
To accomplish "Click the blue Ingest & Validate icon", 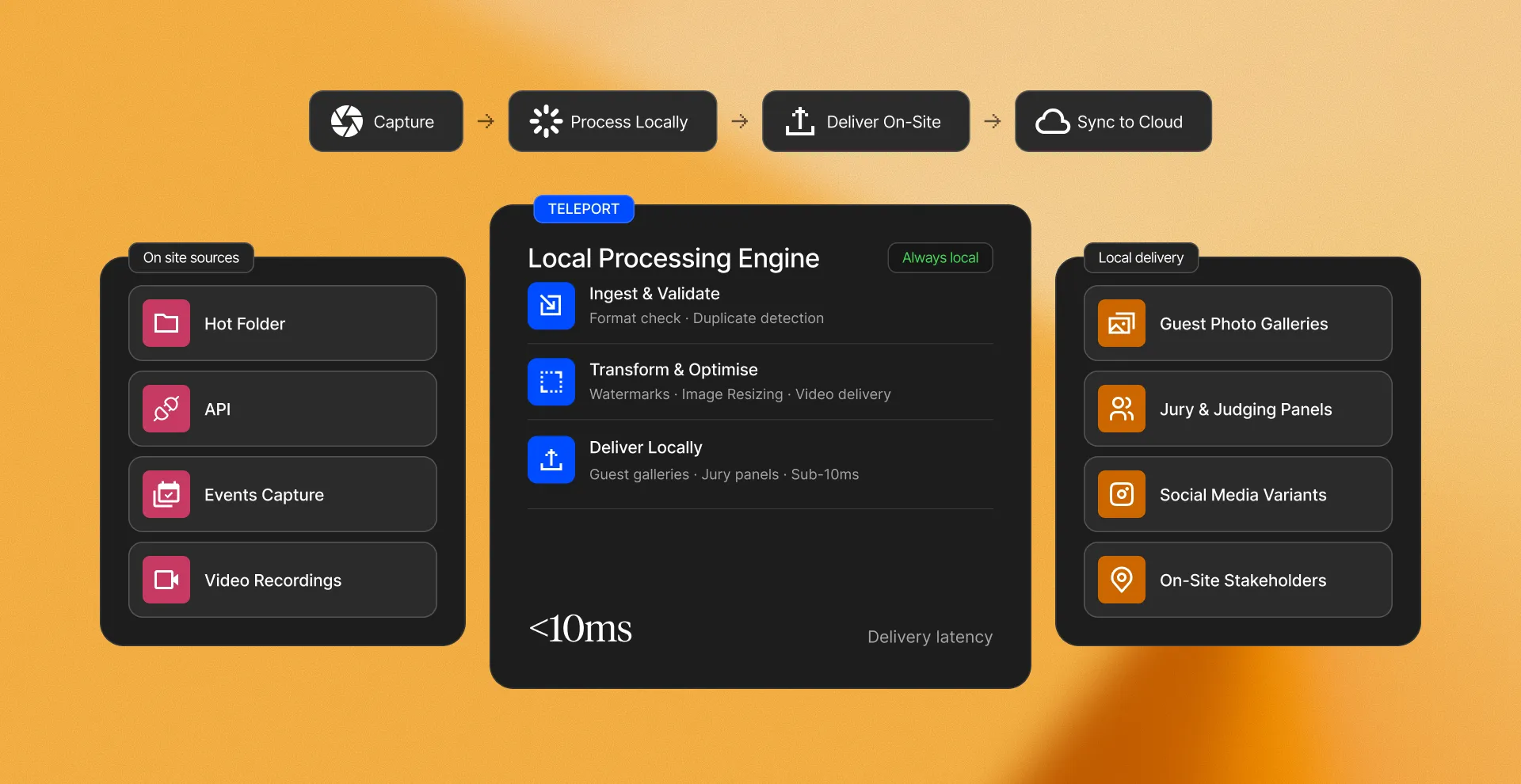I will click(551, 306).
